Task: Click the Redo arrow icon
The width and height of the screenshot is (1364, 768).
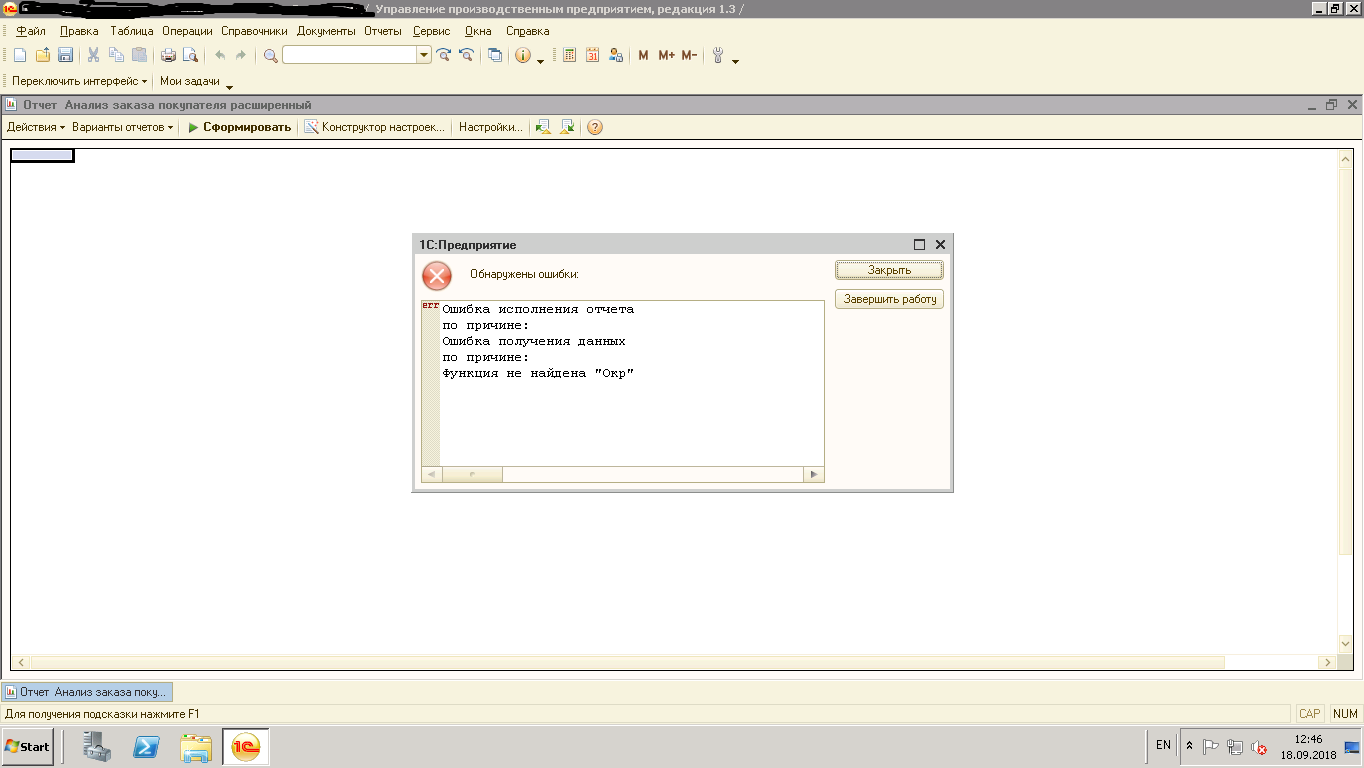Action: pos(241,56)
